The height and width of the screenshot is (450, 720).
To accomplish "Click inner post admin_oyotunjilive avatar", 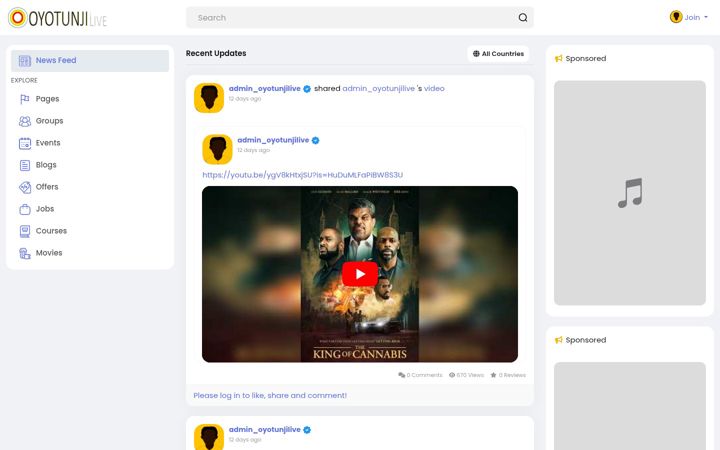I will click(217, 149).
